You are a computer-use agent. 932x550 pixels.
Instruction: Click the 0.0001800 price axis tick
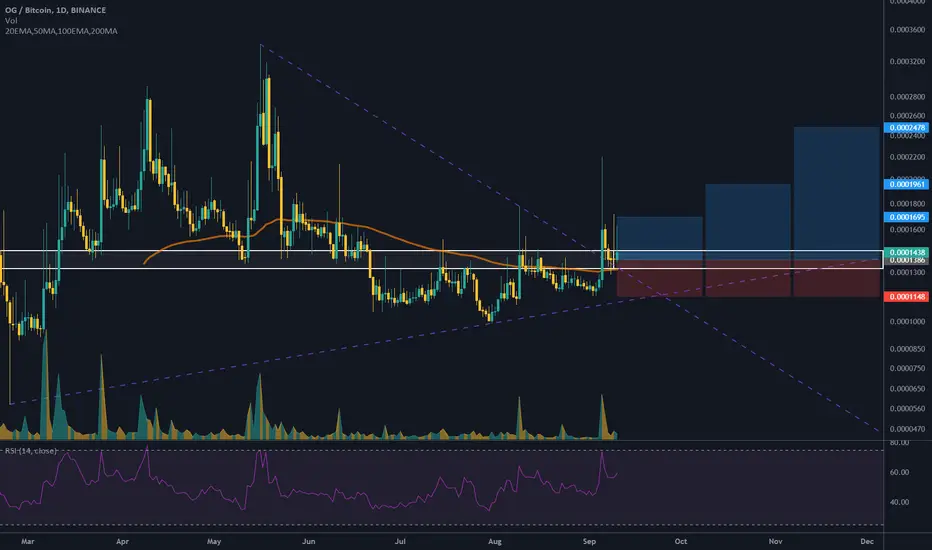point(907,204)
